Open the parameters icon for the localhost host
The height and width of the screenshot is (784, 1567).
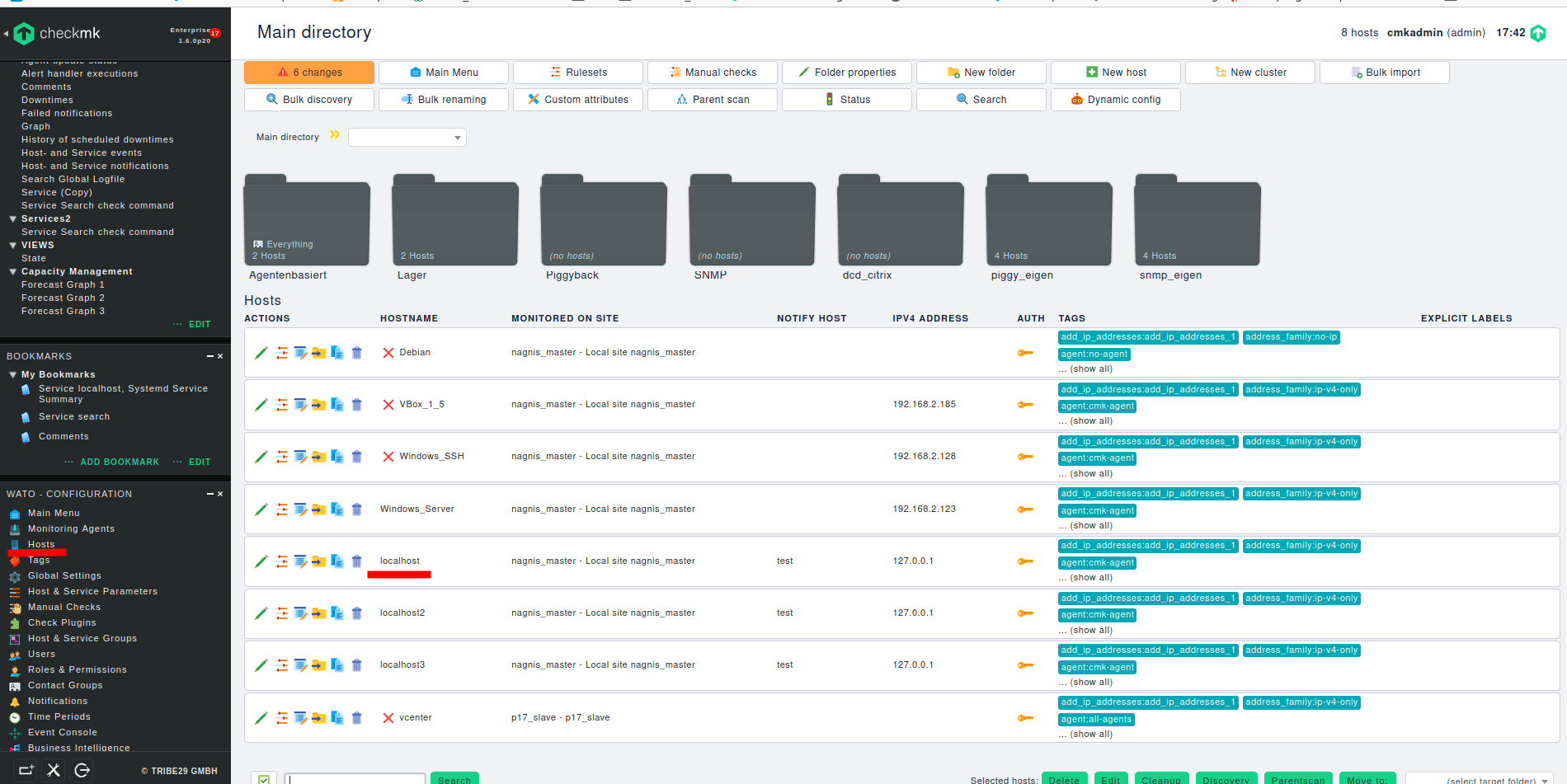tap(282, 561)
